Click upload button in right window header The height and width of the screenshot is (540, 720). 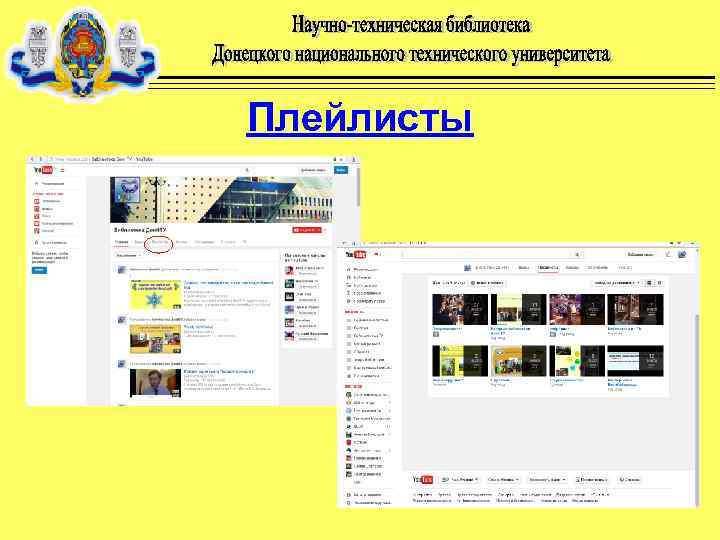pyautogui.click(x=641, y=254)
